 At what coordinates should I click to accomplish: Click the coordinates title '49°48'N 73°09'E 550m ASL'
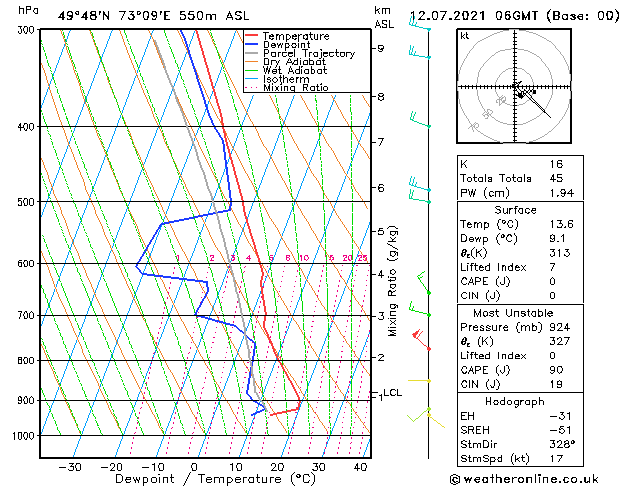click(x=154, y=16)
